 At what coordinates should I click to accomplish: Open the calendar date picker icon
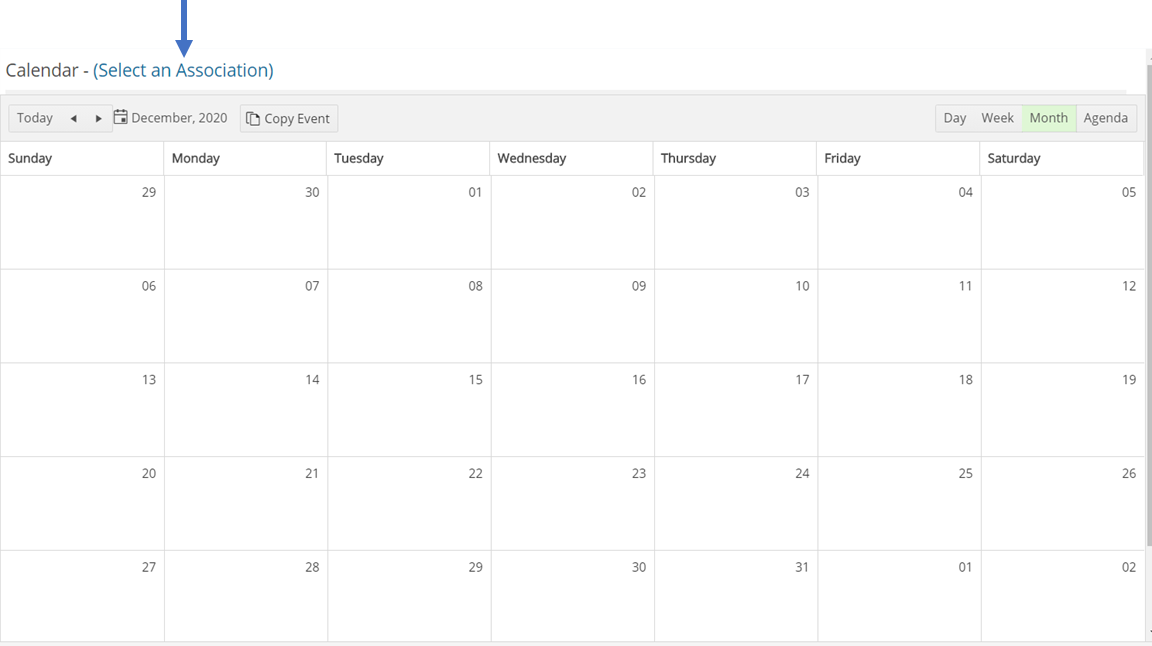[x=121, y=117]
